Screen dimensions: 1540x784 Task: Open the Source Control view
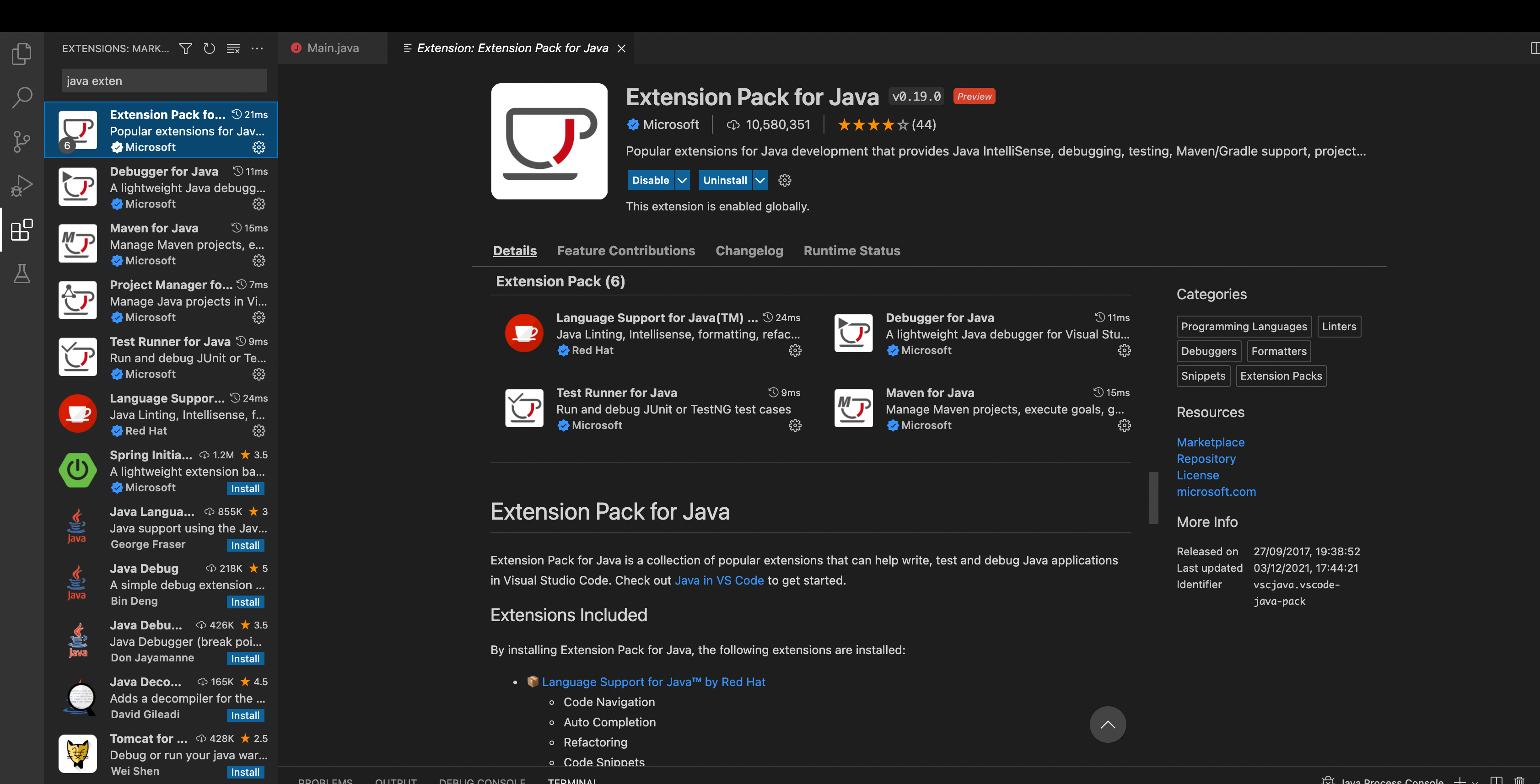click(22, 142)
